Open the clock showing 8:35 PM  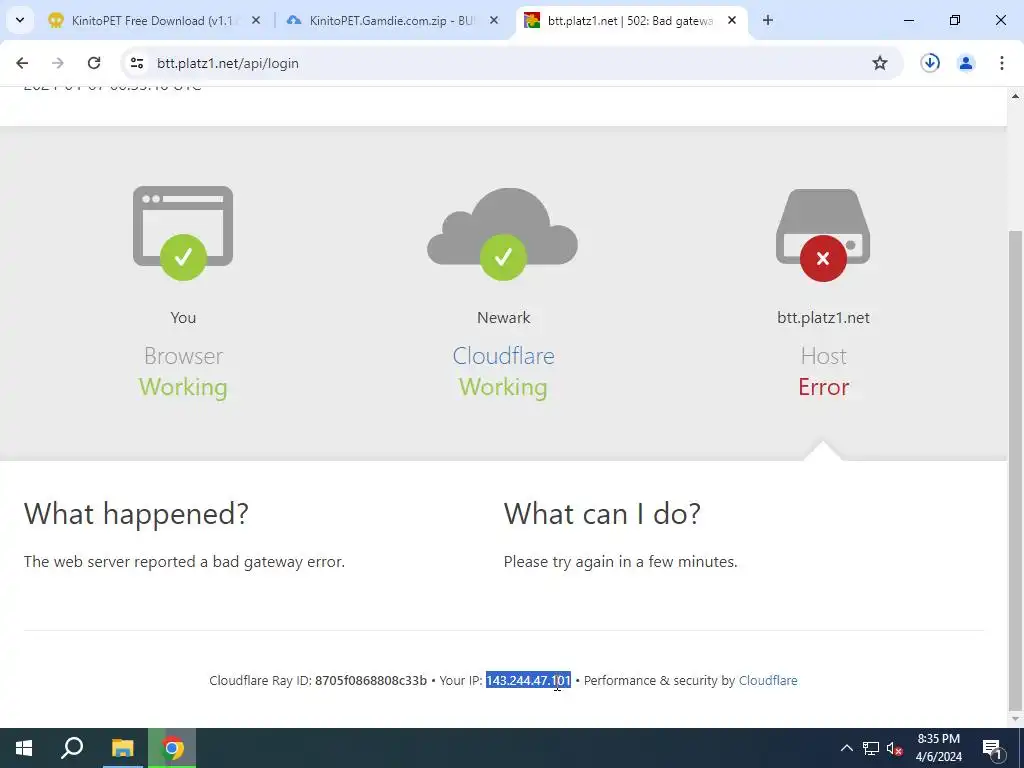pyautogui.click(x=938, y=748)
